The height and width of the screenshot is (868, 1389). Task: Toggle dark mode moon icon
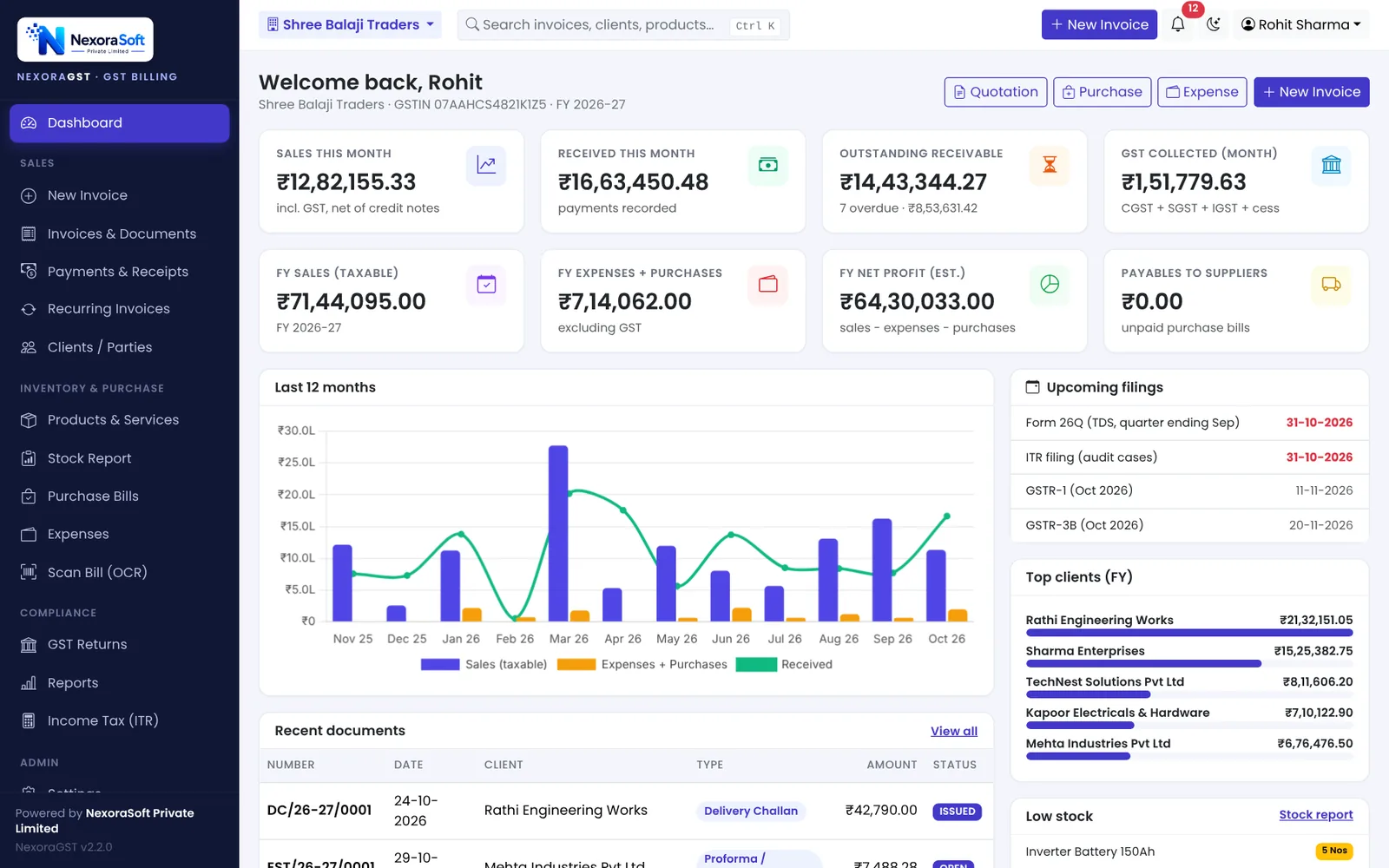[x=1214, y=24]
